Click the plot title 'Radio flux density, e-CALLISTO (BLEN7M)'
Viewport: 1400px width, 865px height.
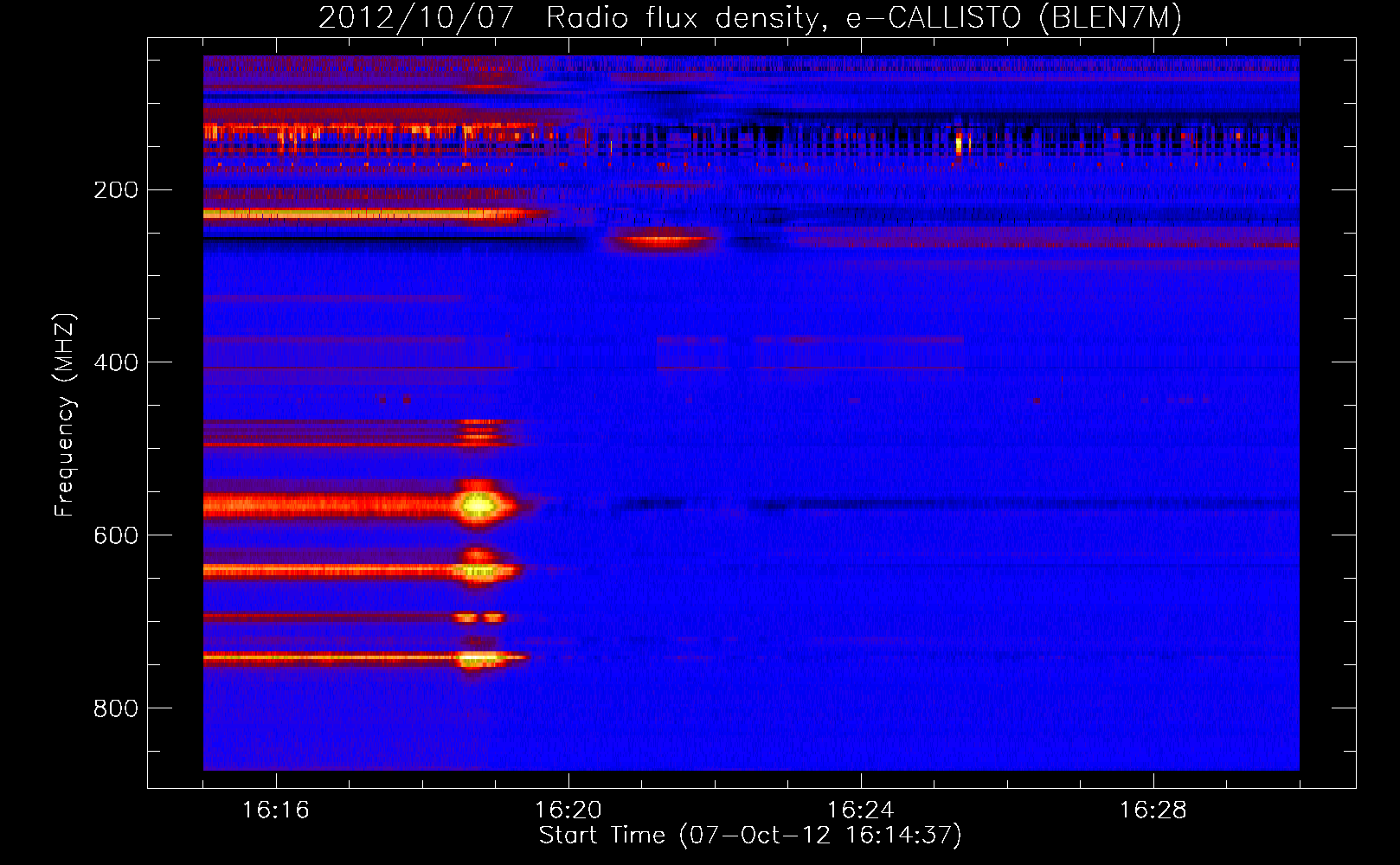[864, 18]
